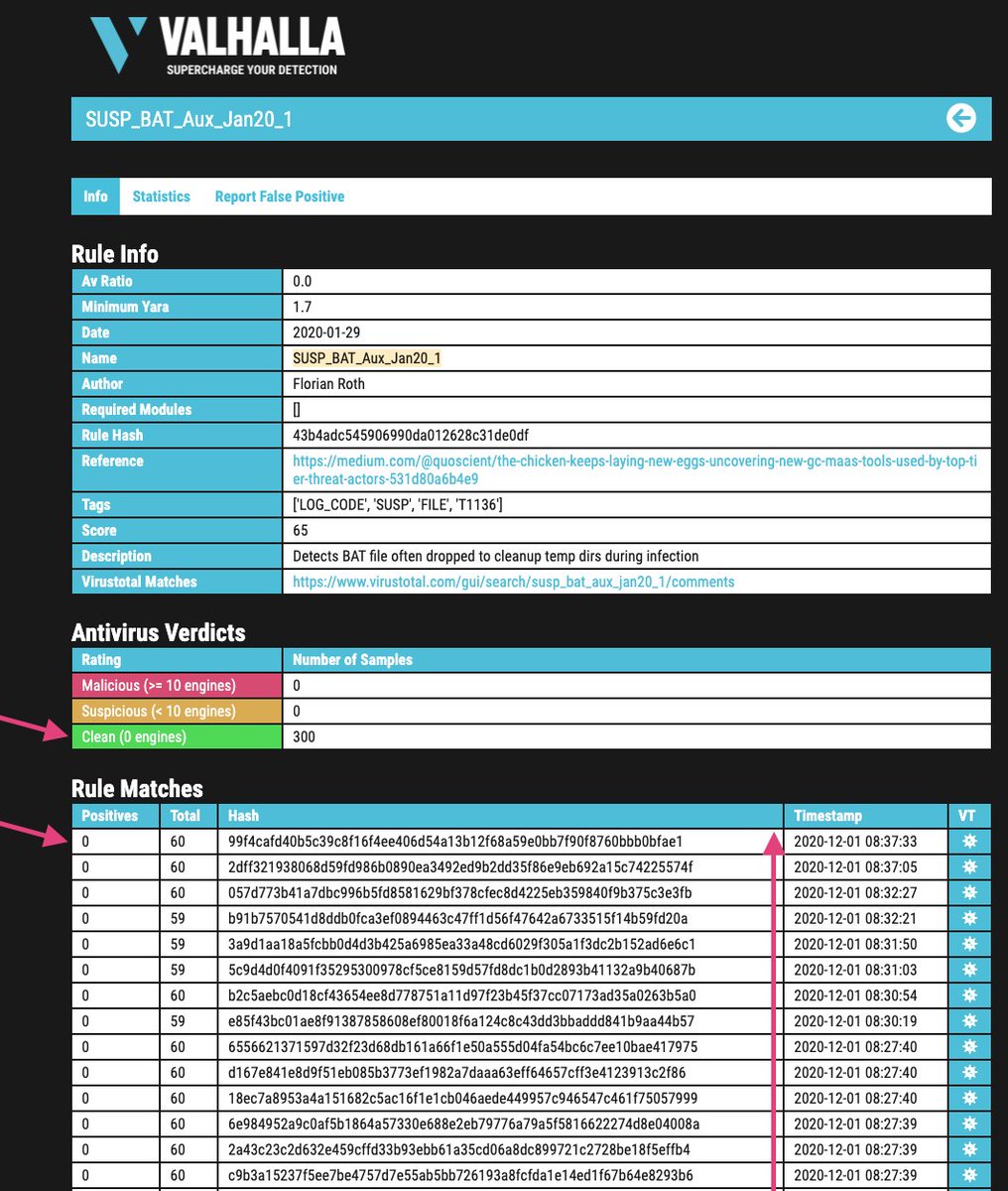The height and width of the screenshot is (1191, 1008).
Task: Click hash 99f4cafd40b5c39c8f16f4ee406d54a13b12f68a59e0bb7f90f8760bbb0bfae1
Action: [455, 842]
